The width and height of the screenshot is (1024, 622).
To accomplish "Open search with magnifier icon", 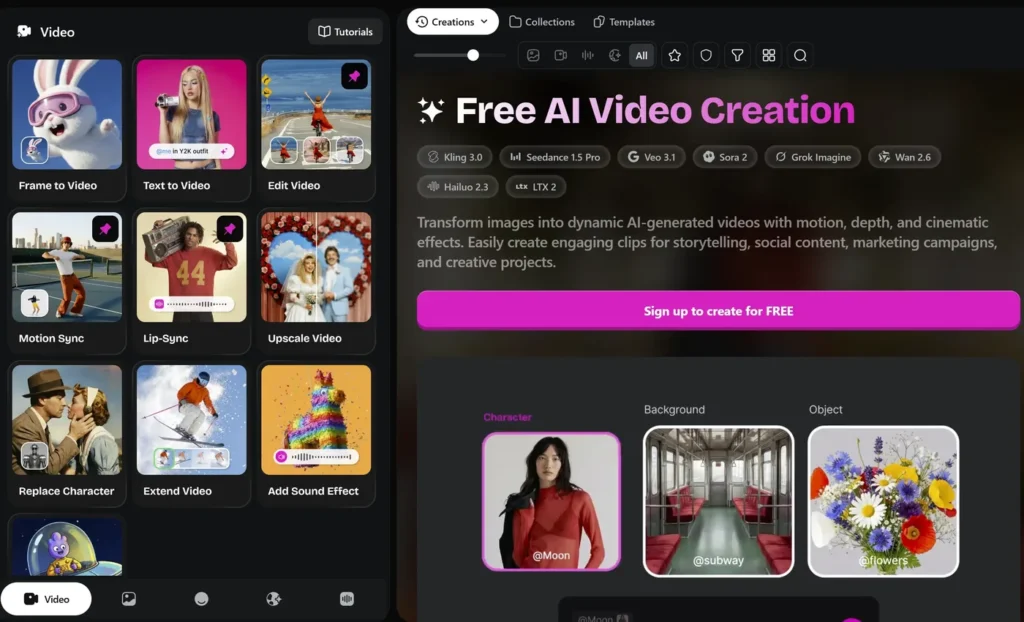I will click(x=800, y=56).
